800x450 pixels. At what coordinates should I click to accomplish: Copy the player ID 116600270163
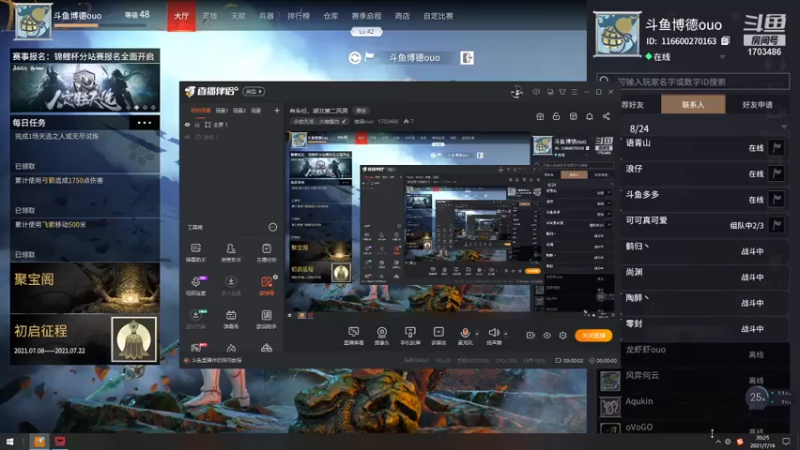coord(726,41)
